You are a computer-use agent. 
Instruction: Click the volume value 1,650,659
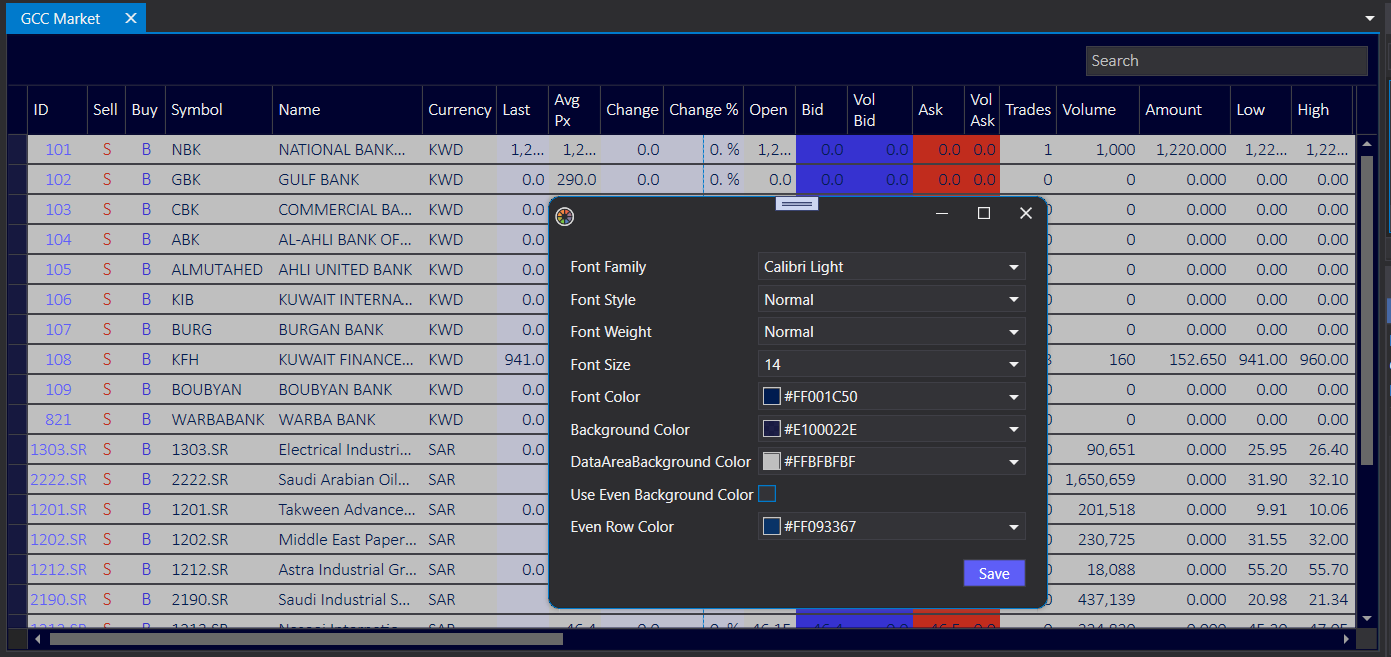[1100, 480]
